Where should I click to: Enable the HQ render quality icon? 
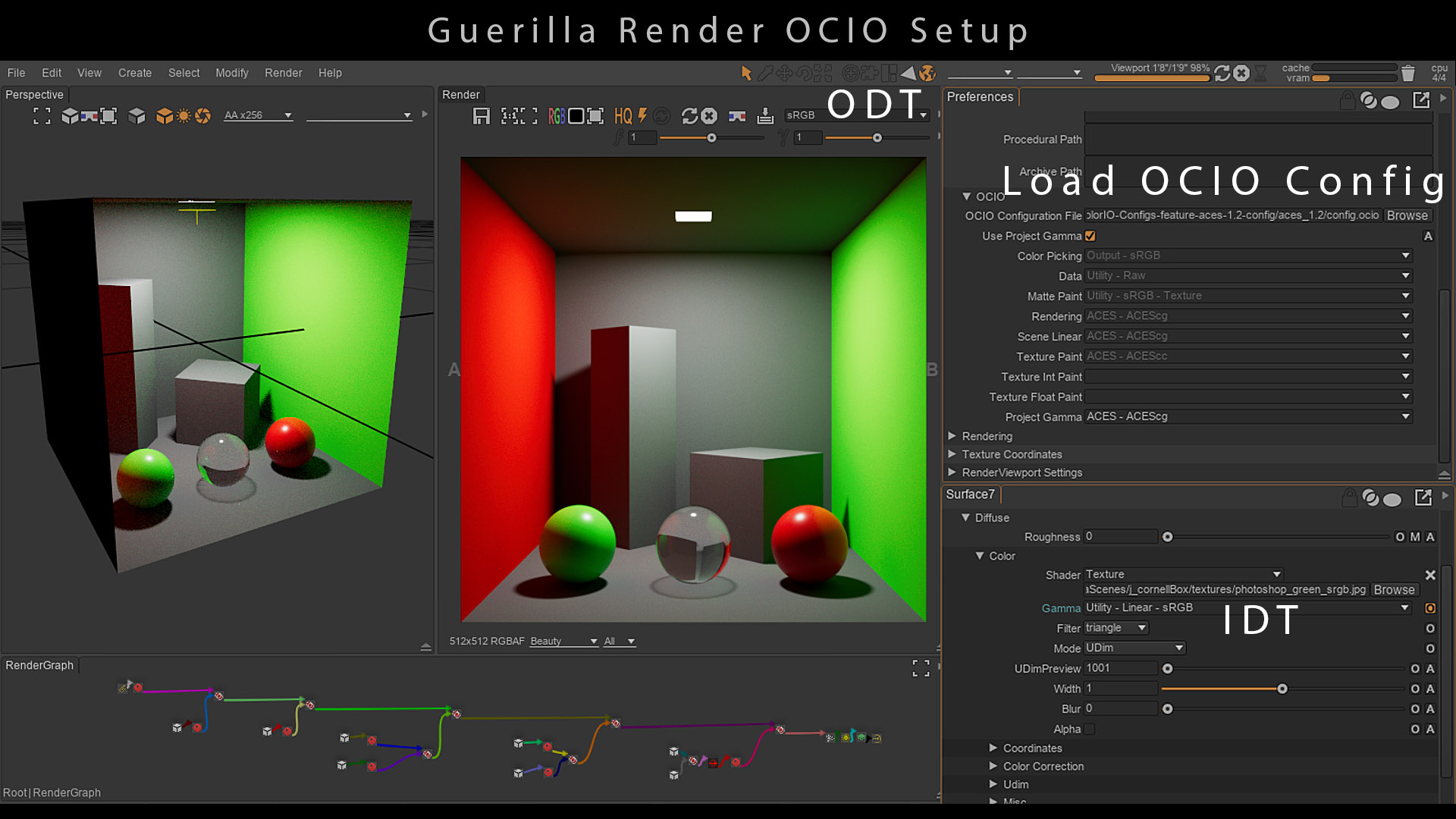pyautogui.click(x=623, y=116)
